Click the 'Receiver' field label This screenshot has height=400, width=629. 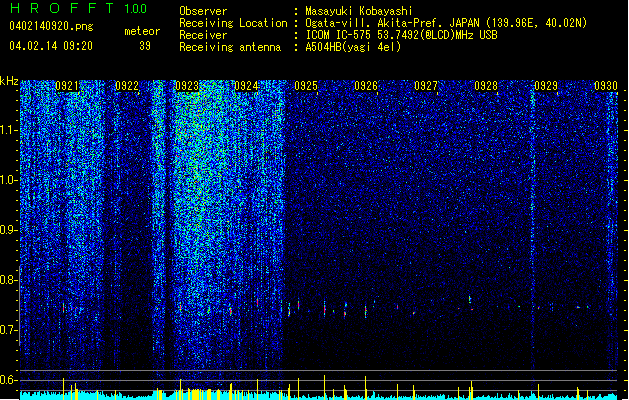(203, 35)
